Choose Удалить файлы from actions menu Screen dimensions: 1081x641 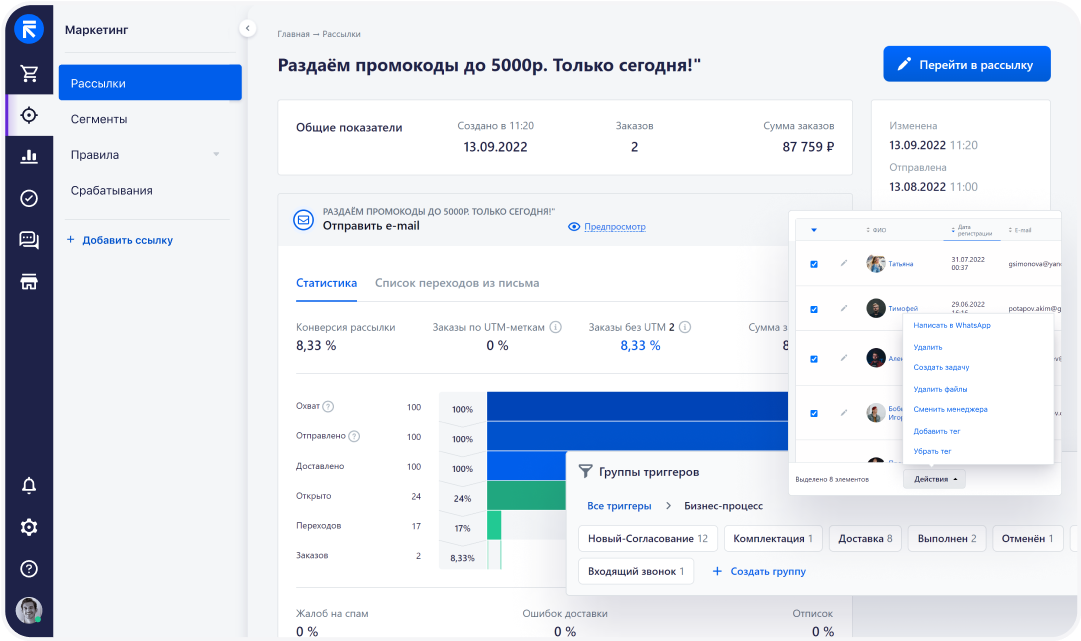point(940,389)
